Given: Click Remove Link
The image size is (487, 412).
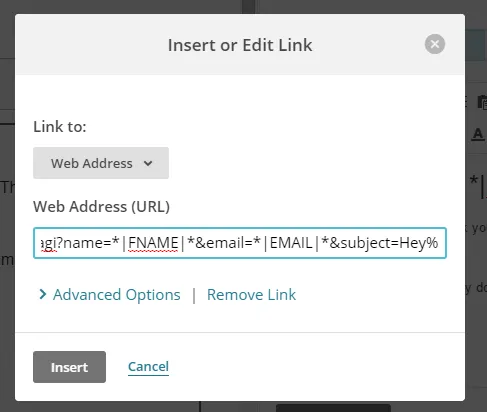Looking at the screenshot, I should pyautogui.click(x=251, y=295).
